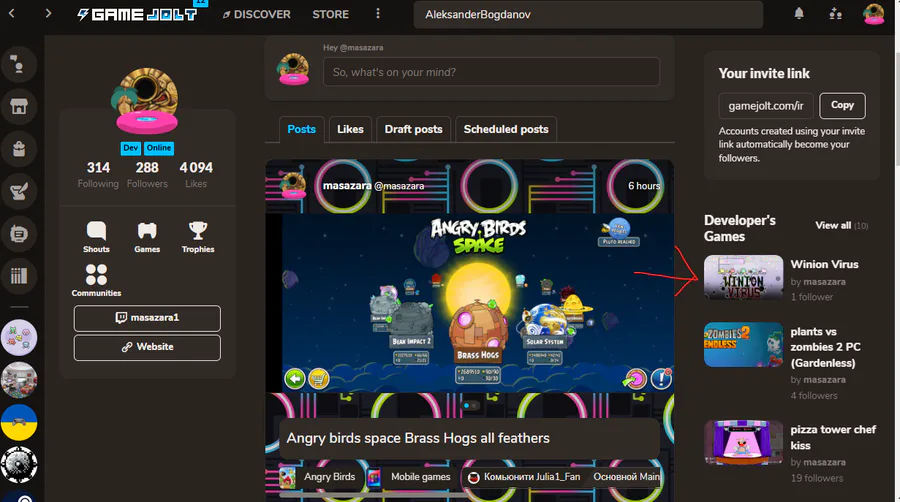
Task: Click the "So, what's on your mind?" post field
Action: 491,72
